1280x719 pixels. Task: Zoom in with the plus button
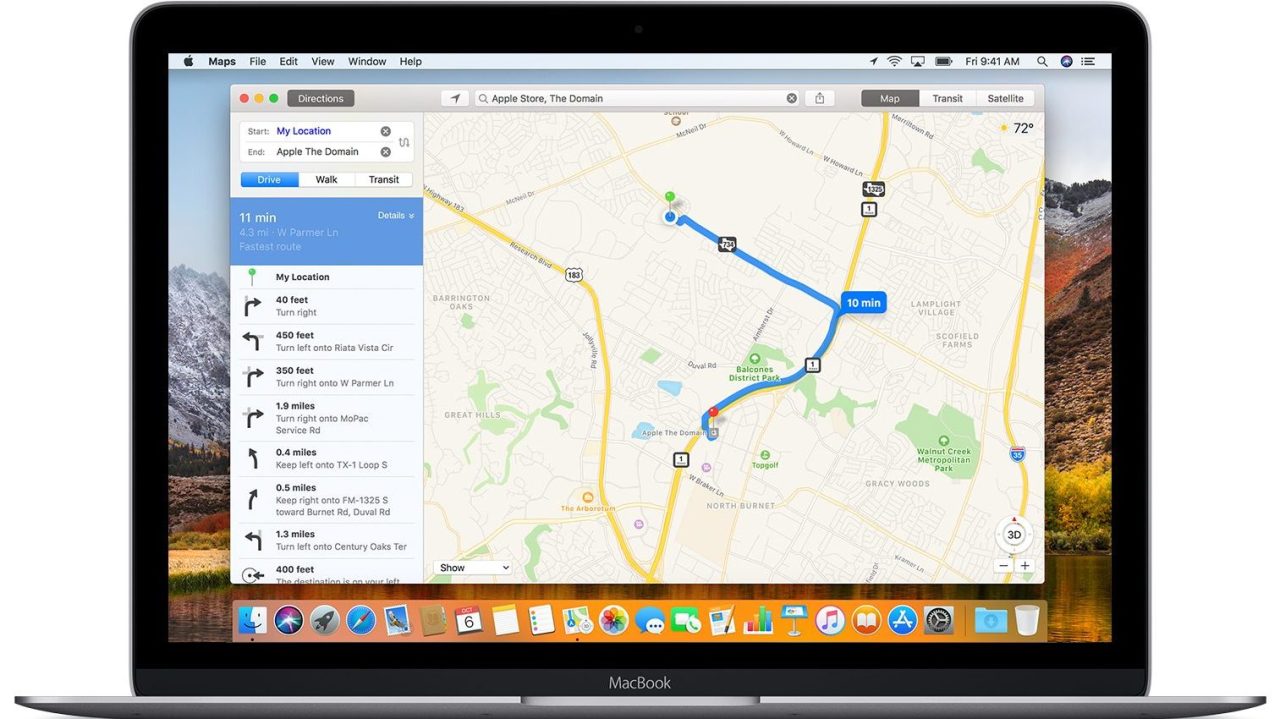pos(1025,566)
